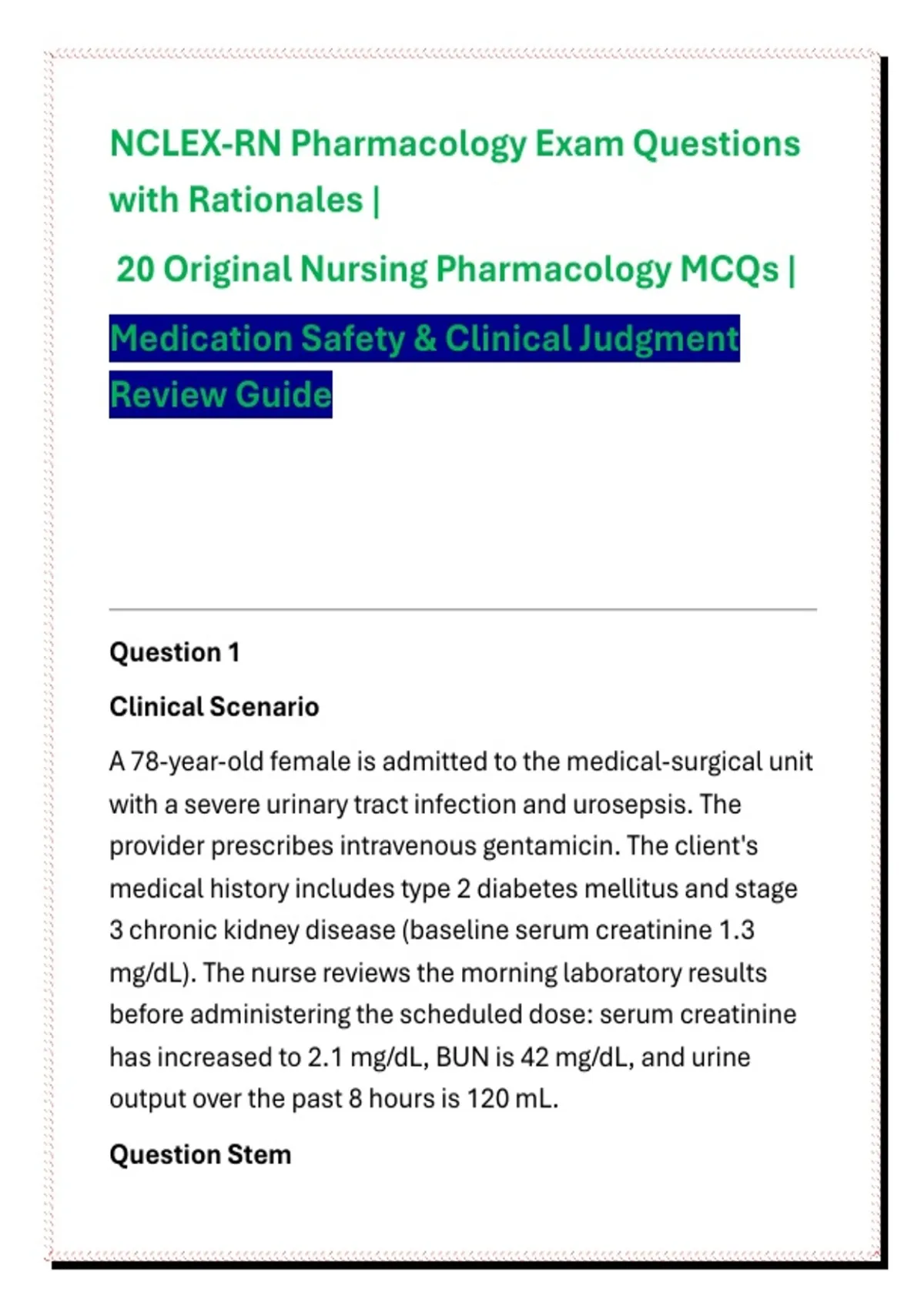Click the 'Question 1' heading
The width and height of the screenshot is (924, 1309).
(x=175, y=652)
